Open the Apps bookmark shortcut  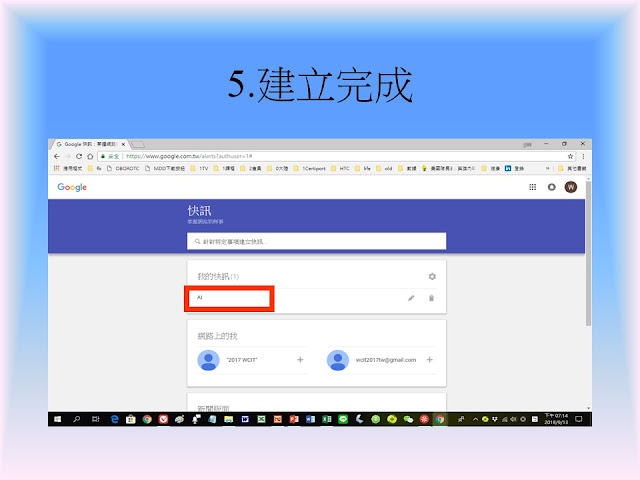[68, 168]
